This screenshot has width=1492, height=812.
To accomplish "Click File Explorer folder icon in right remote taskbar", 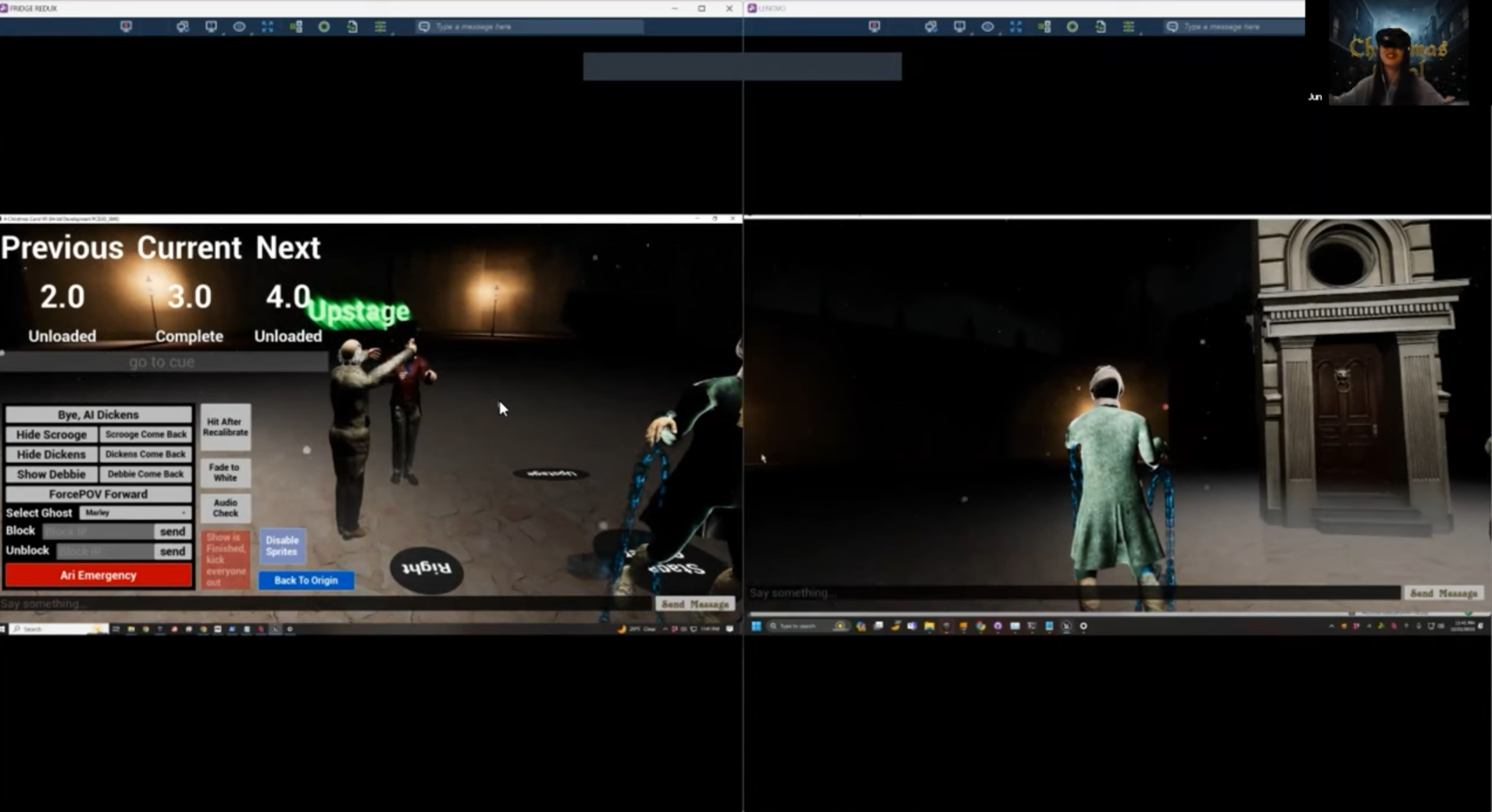I will point(929,626).
